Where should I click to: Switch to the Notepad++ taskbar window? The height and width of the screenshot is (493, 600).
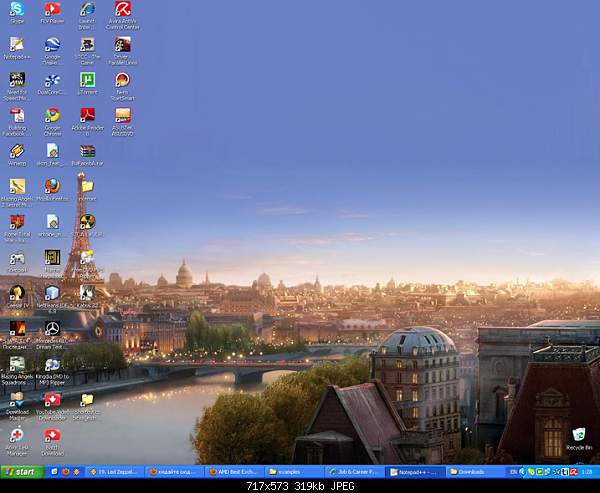(x=415, y=472)
